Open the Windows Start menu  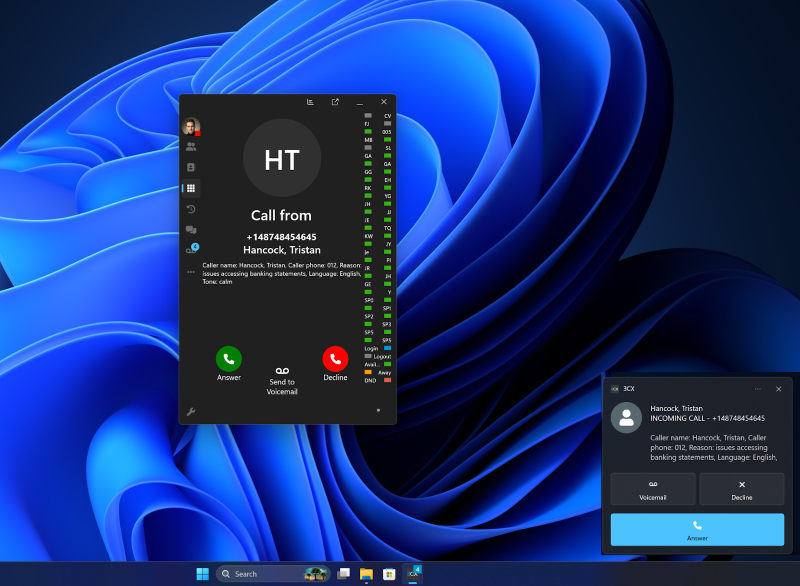[203, 574]
